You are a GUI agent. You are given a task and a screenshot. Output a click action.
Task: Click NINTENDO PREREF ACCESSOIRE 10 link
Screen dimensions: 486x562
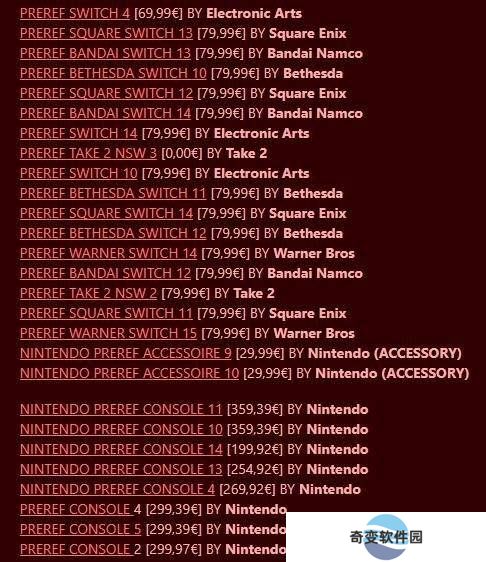129,373
